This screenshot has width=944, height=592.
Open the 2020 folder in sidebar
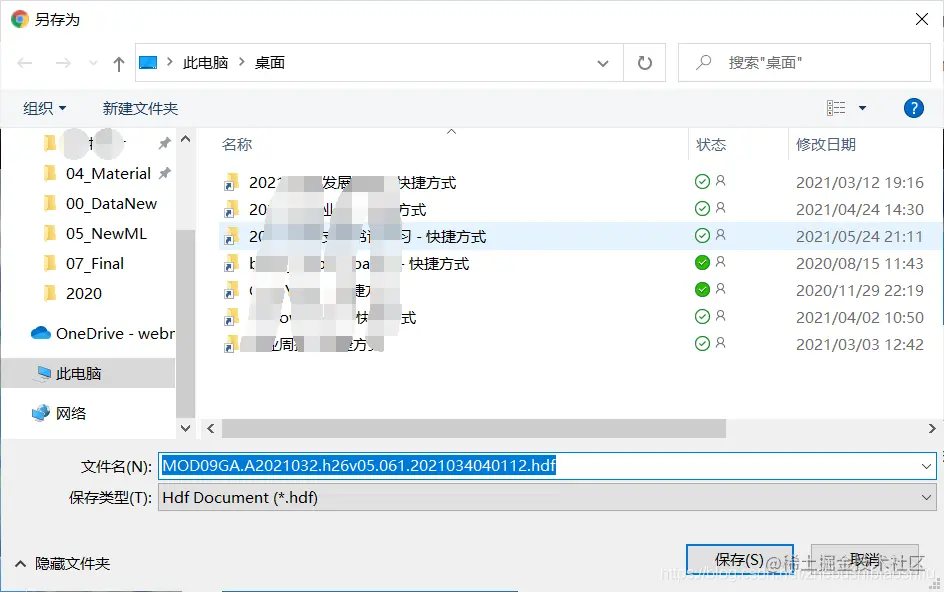(x=84, y=294)
